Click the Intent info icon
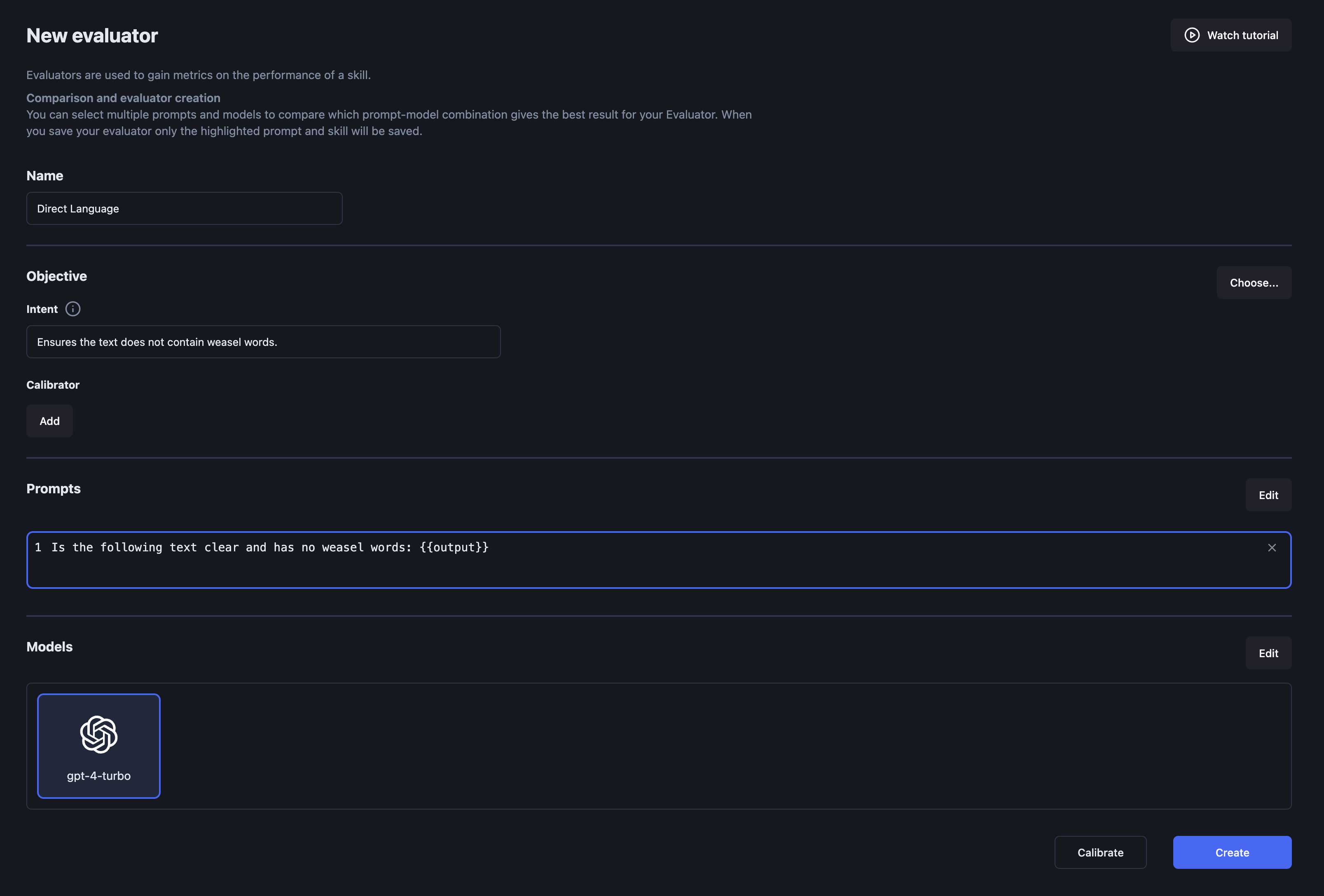The height and width of the screenshot is (896, 1324). click(73, 309)
